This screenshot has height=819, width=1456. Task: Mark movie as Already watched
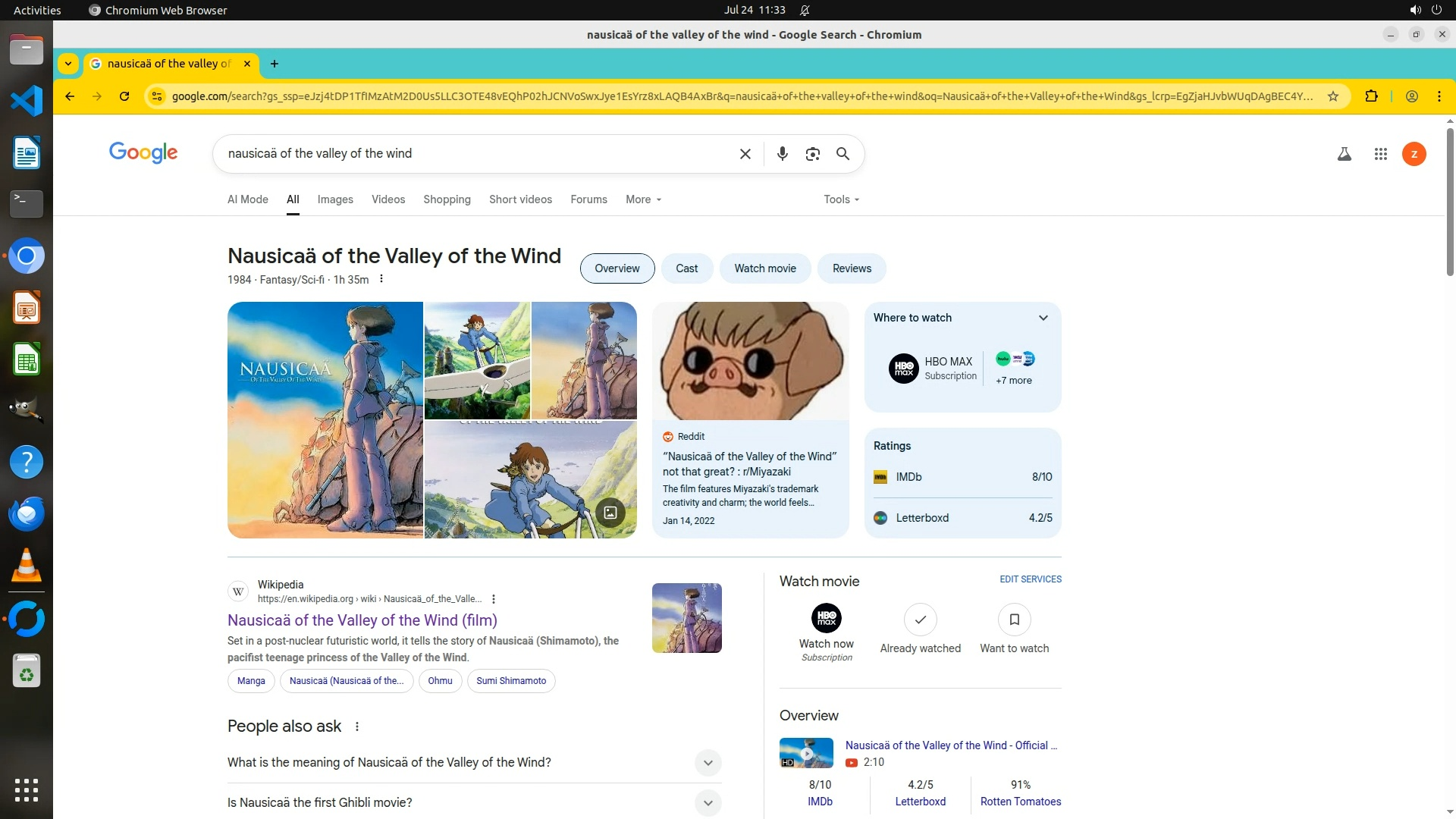point(920,620)
